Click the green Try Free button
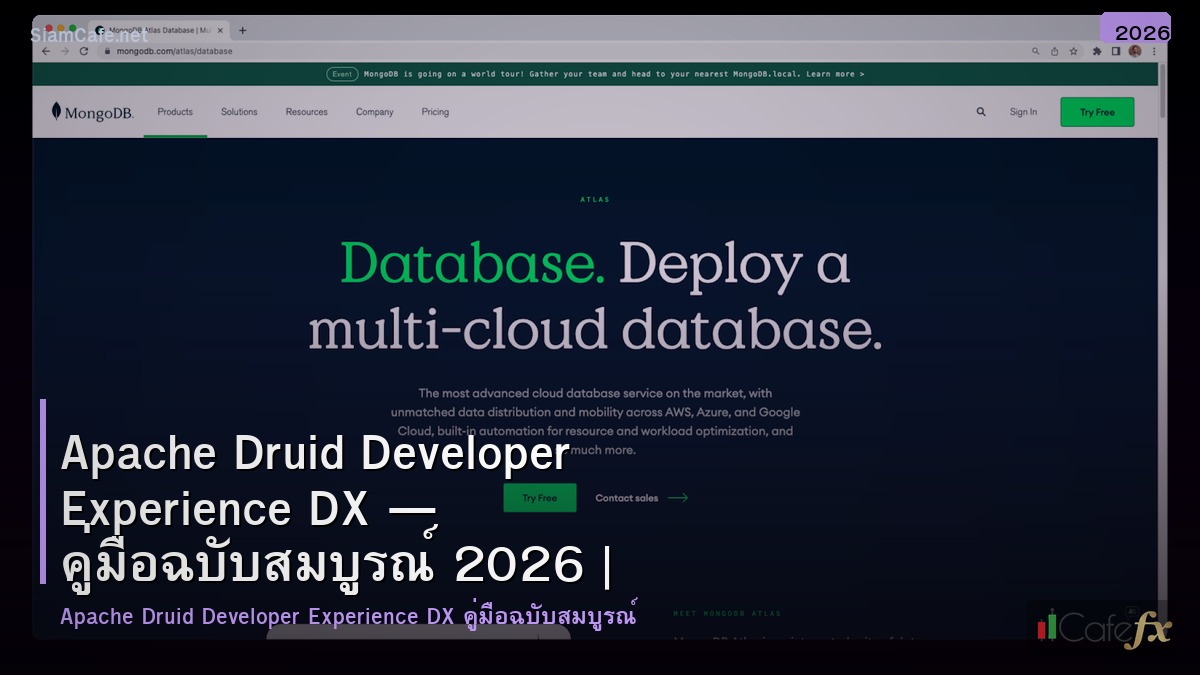 pyautogui.click(x=1096, y=111)
